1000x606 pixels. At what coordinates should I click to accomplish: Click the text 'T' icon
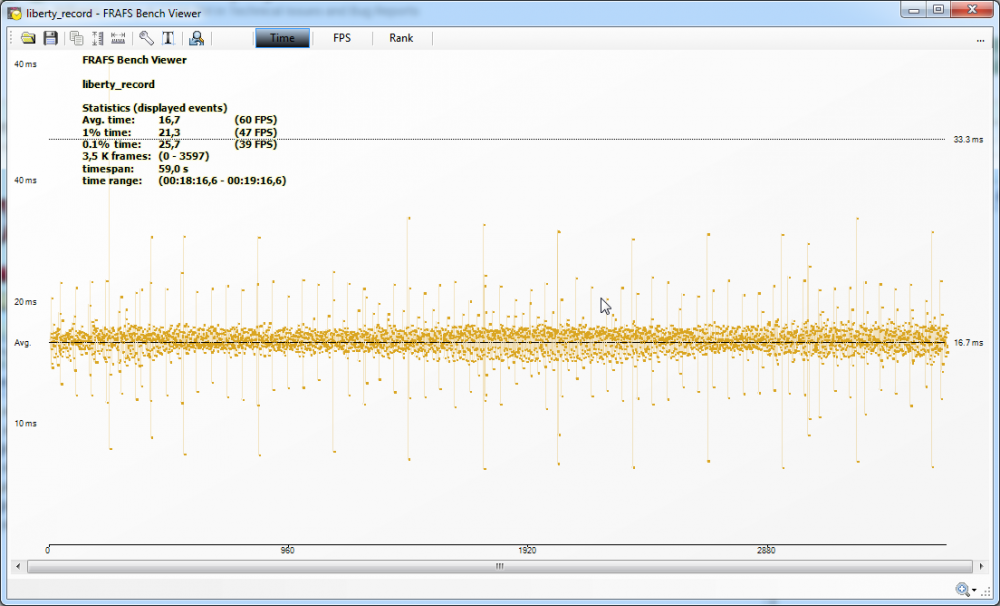tap(168, 38)
